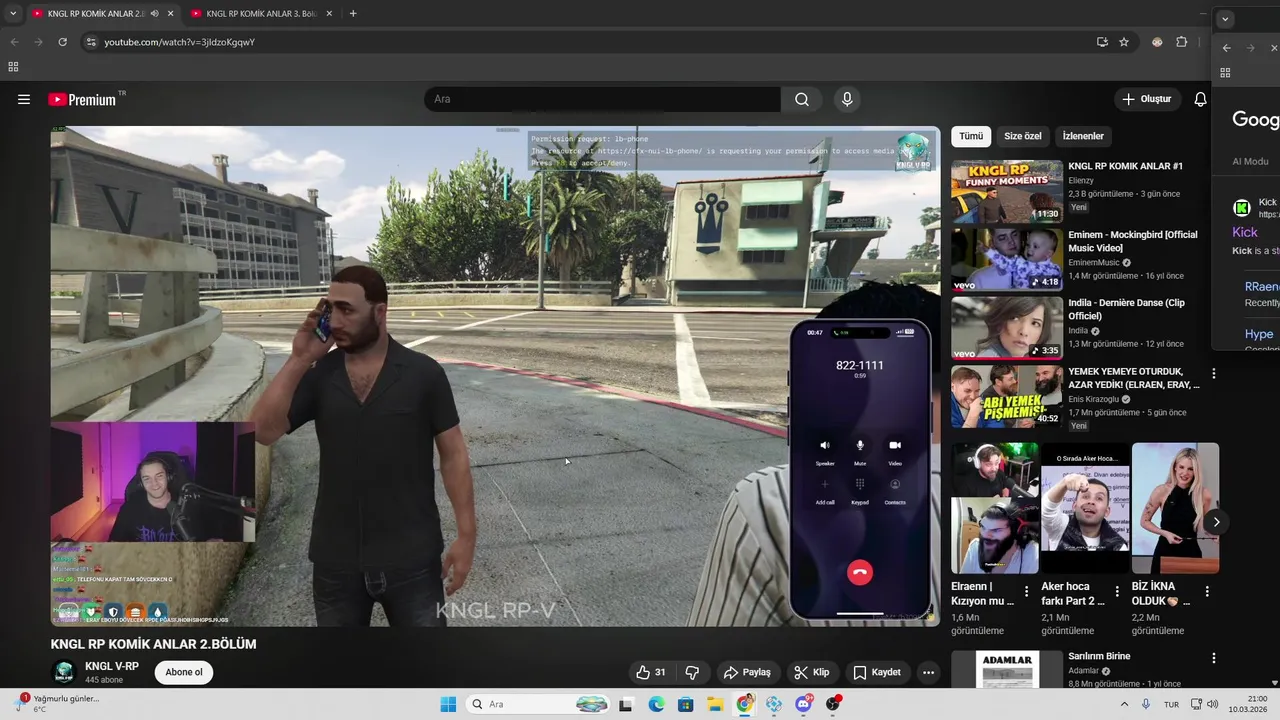Open TUR keyboard language indicator
1280x720 pixels.
pos(1171,704)
